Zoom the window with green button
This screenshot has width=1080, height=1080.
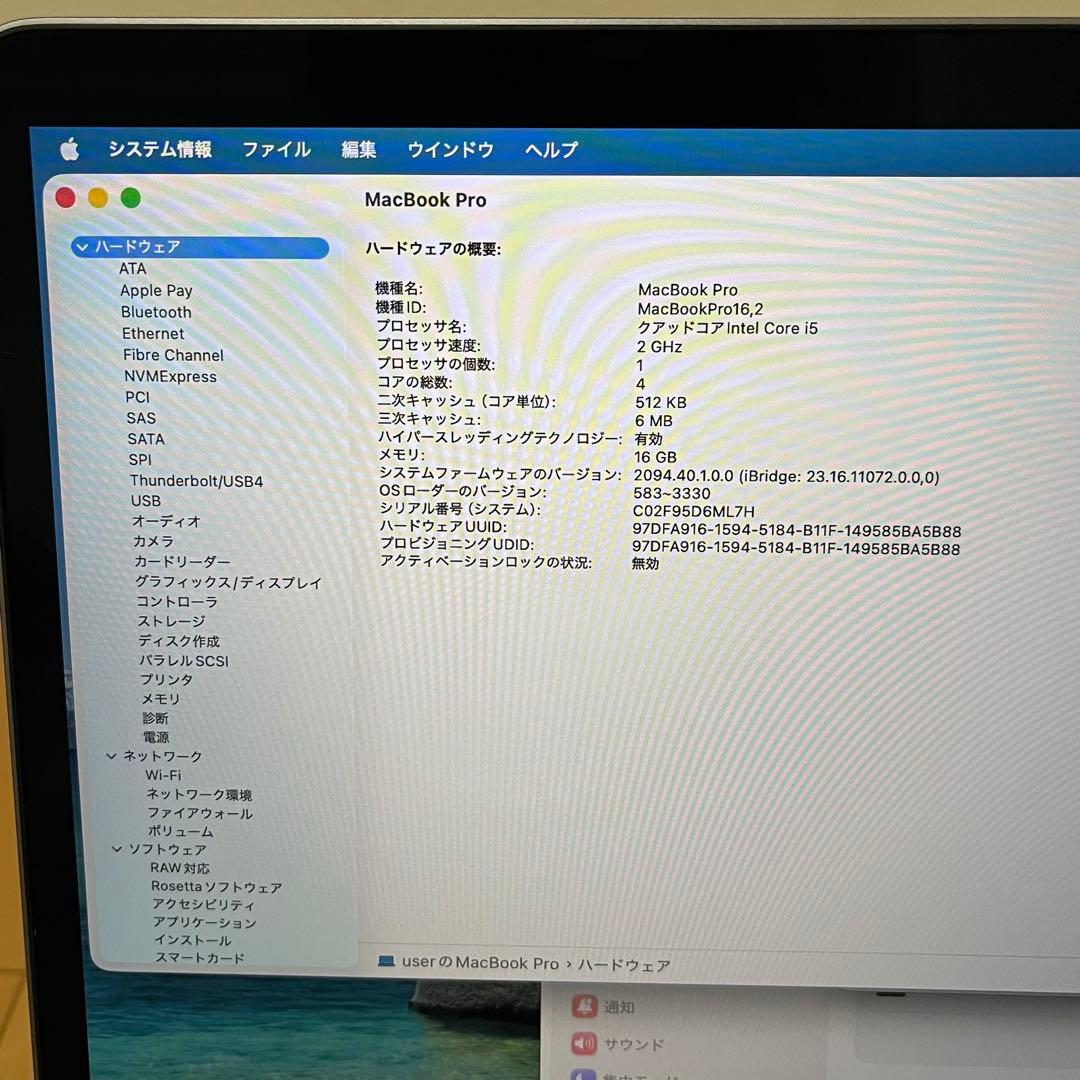tap(131, 198)
